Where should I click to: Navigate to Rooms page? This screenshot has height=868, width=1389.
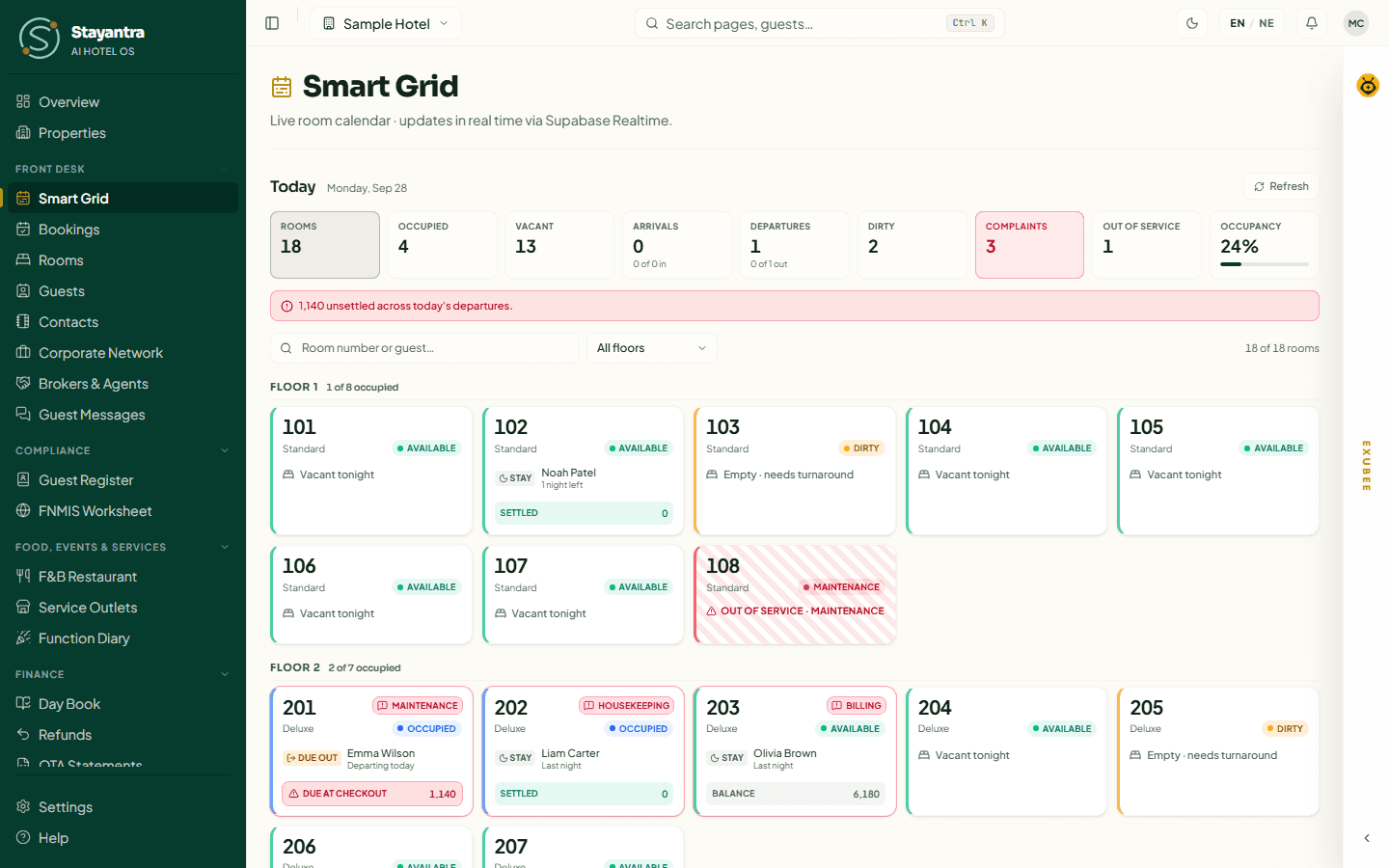tap(123, 260)
